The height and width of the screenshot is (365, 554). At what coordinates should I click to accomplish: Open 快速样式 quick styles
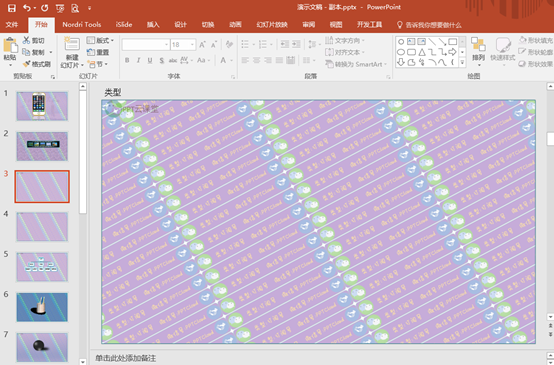(503, 52)
